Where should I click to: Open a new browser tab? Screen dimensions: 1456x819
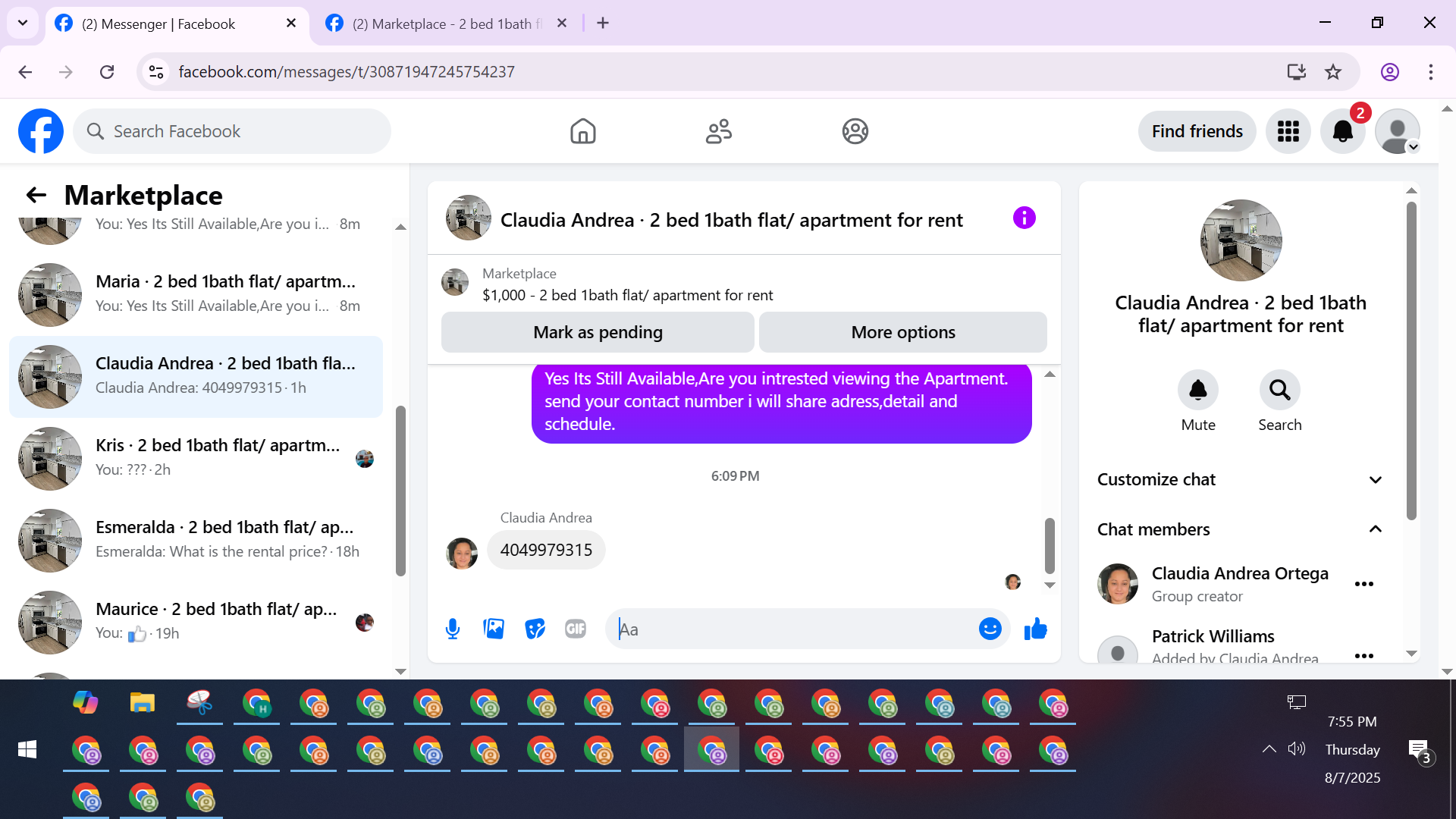tap(603, 24)
